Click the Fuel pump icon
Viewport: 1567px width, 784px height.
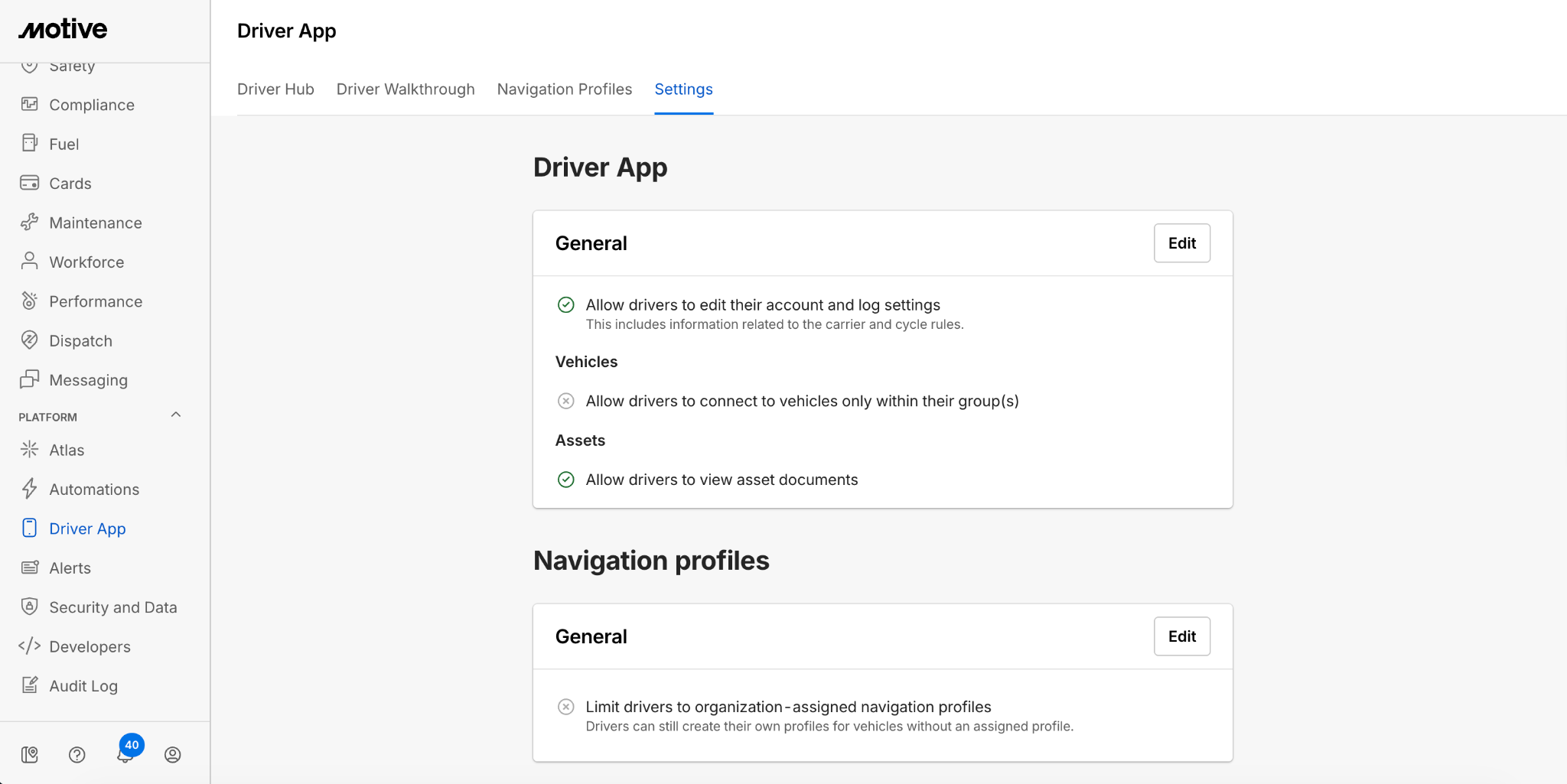tap(30, 143)
